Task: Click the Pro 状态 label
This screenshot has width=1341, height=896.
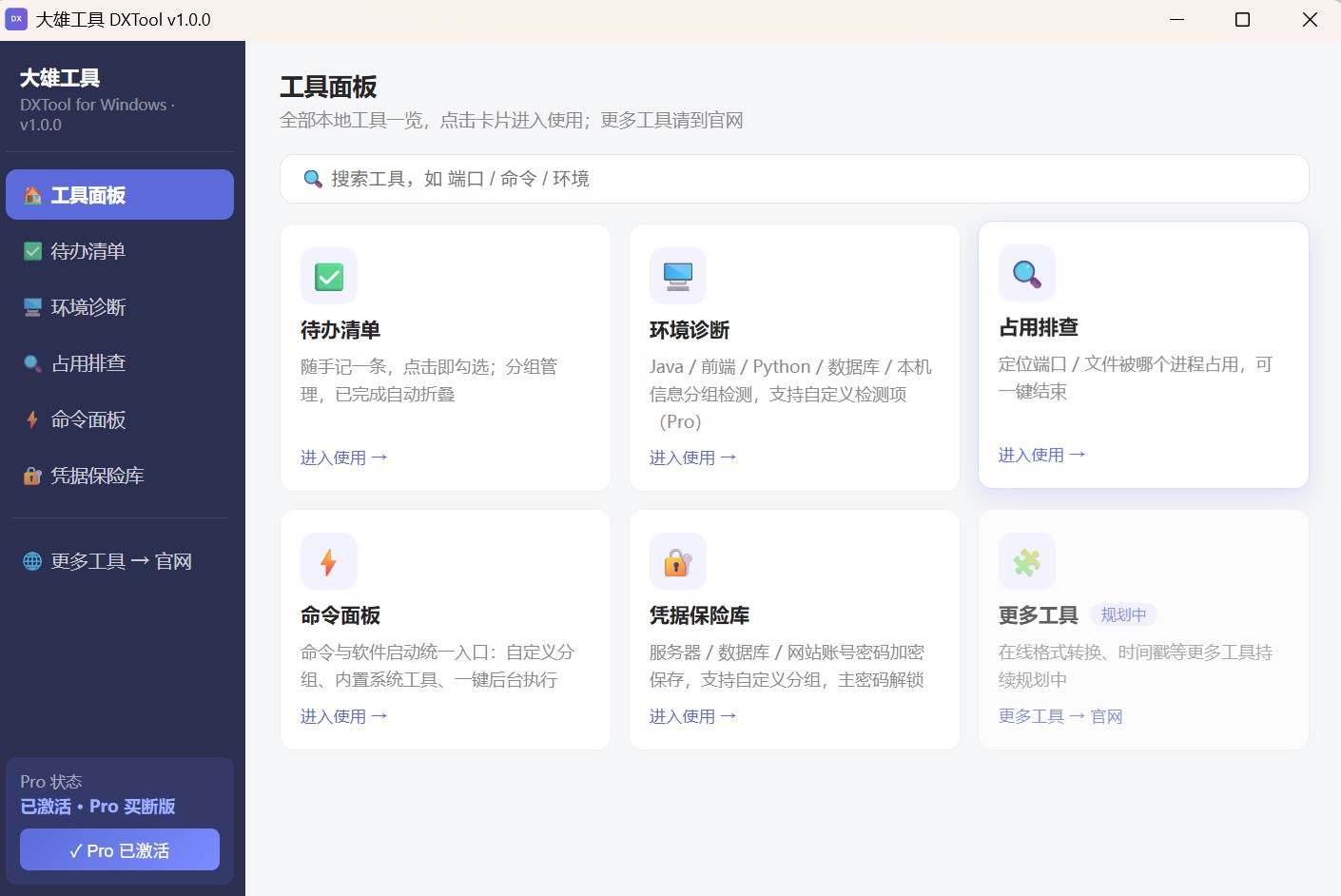Action: 51,782
